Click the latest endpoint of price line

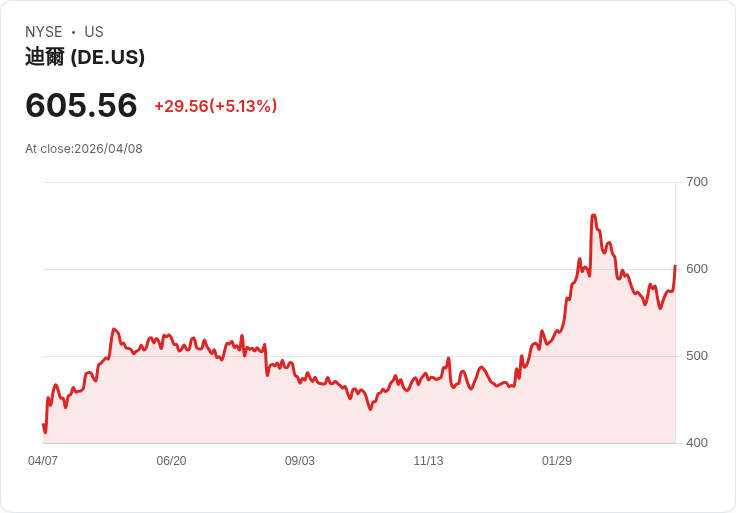[675, 266]
